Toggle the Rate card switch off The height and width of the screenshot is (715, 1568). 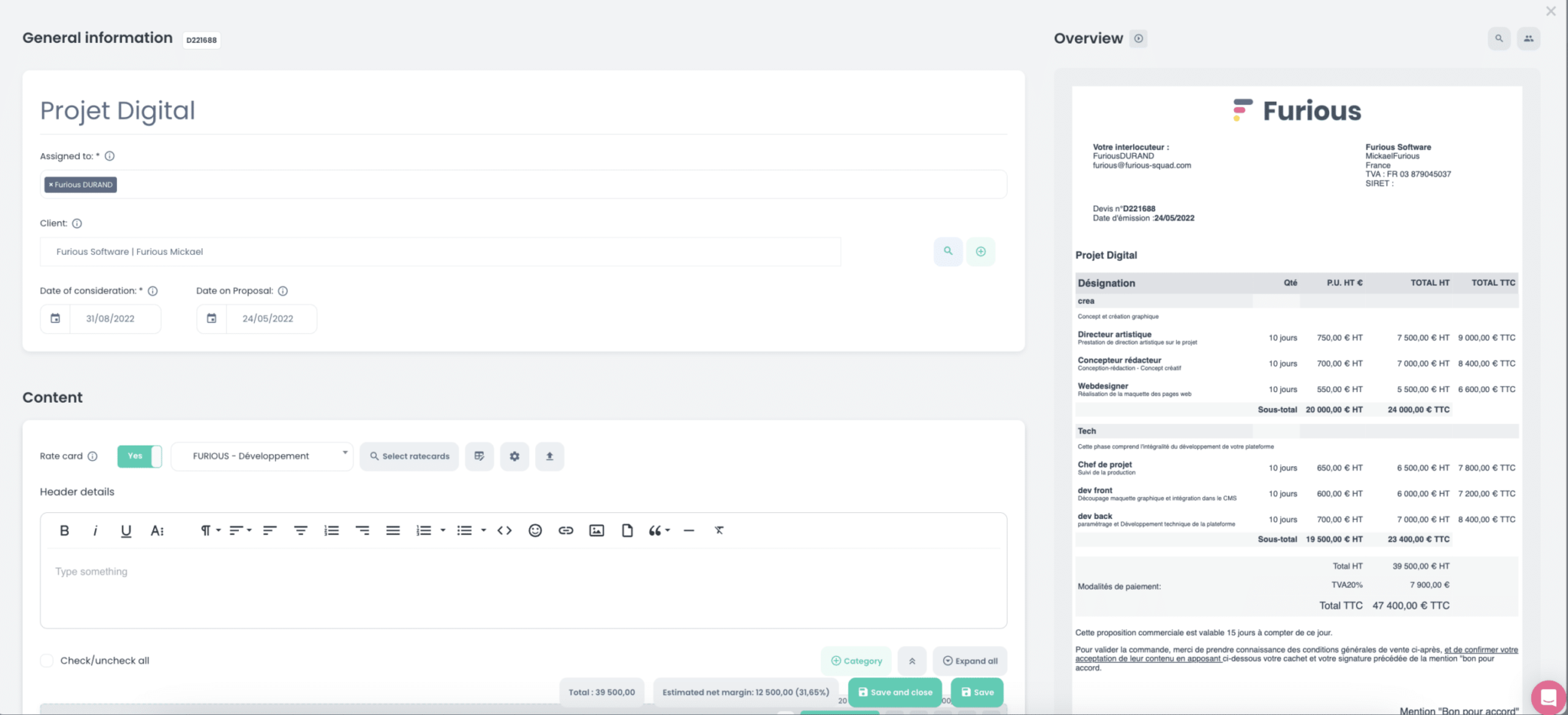(x=139, y=456)
